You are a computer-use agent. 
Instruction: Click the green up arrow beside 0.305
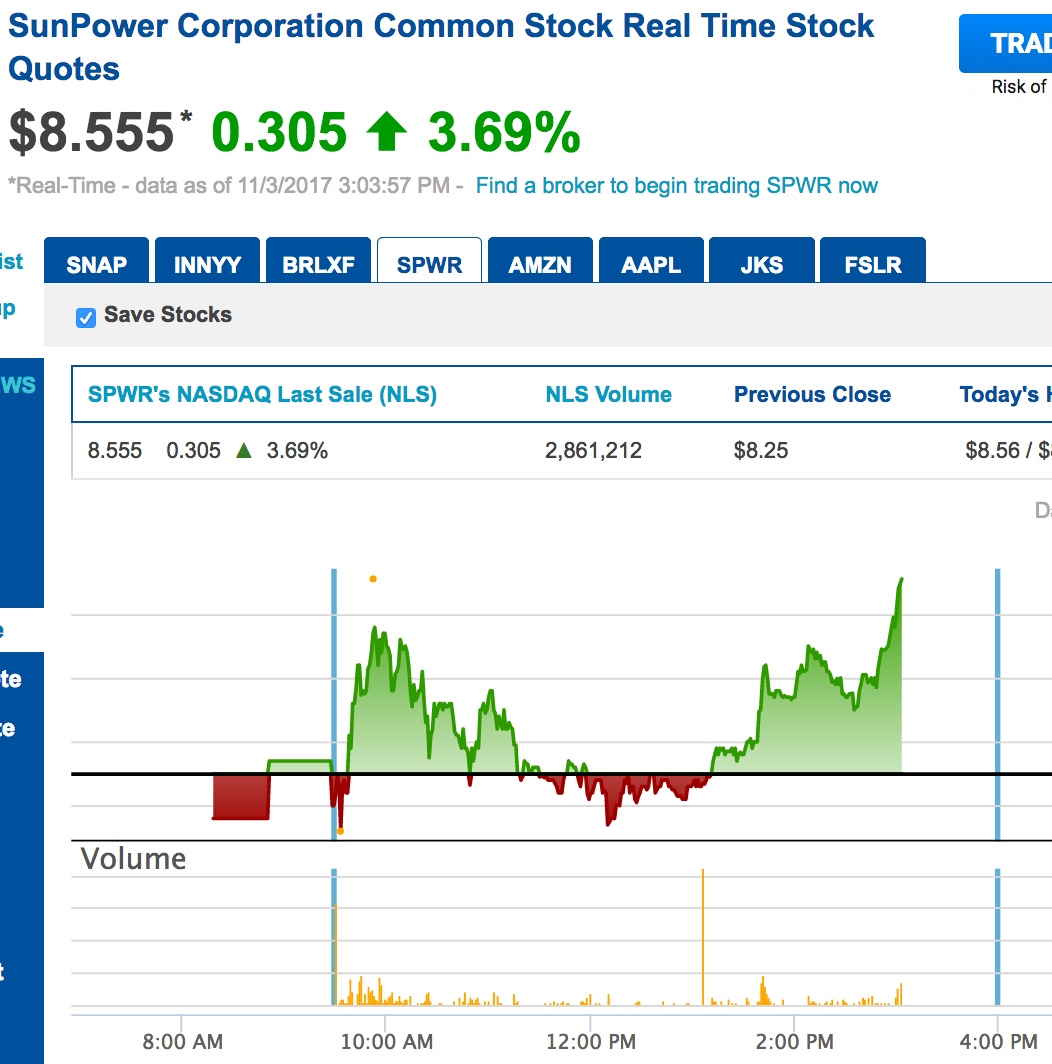pos(387,132)
